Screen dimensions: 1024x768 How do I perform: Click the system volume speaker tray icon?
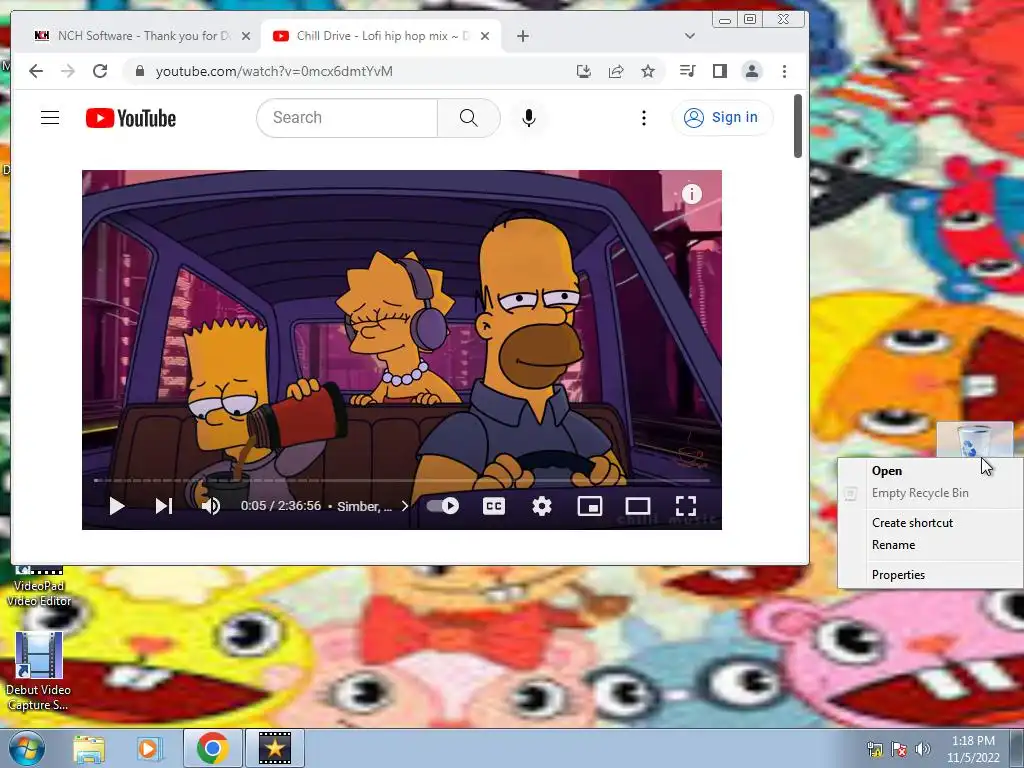coord(922,749)
